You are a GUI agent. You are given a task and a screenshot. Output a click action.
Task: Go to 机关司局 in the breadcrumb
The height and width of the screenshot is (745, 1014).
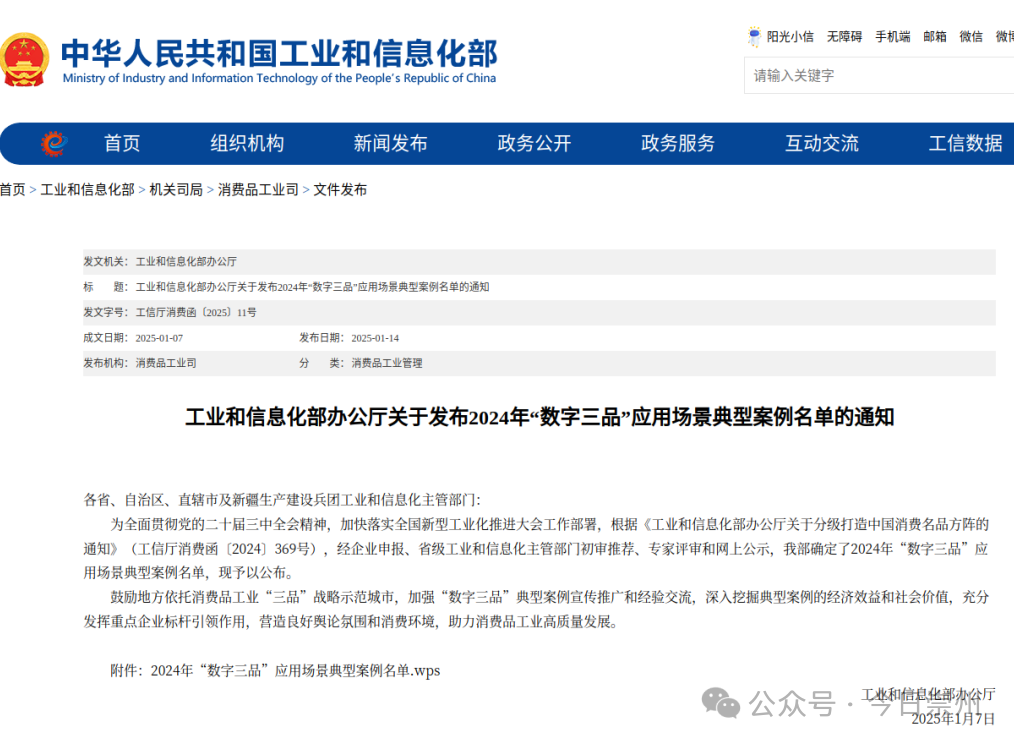click(x=176, y=189)
